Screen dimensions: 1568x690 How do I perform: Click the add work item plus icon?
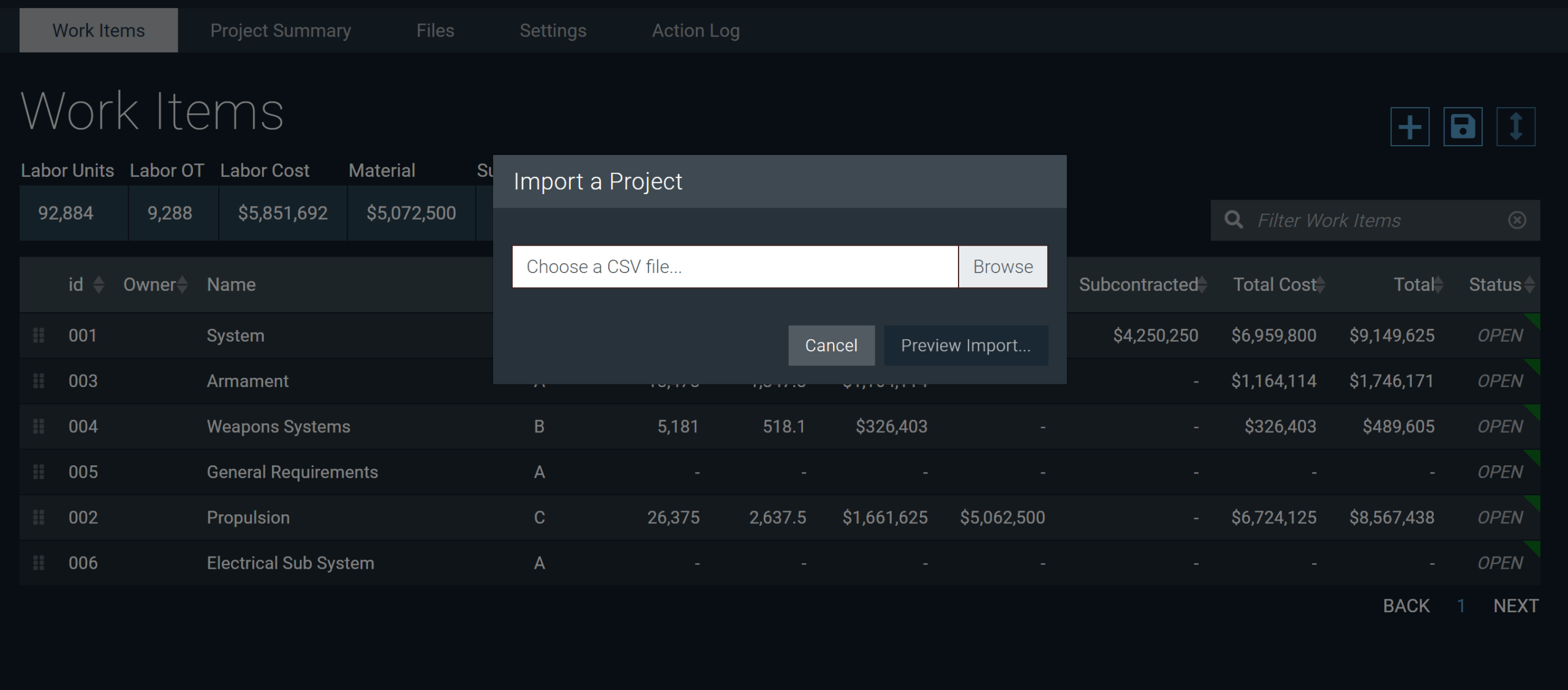point(1409,127)
